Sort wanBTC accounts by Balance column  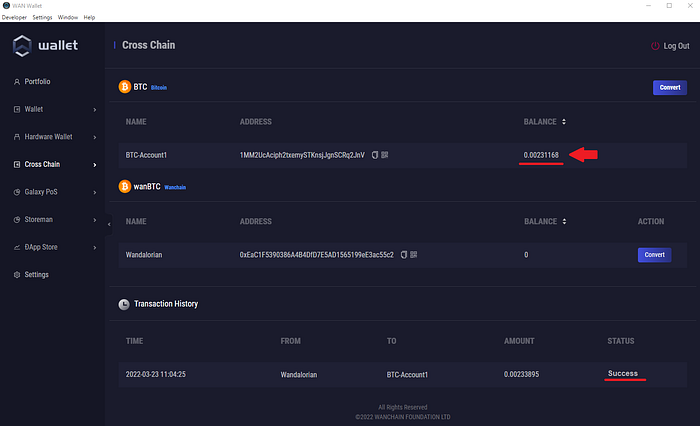tap(563, 221)
